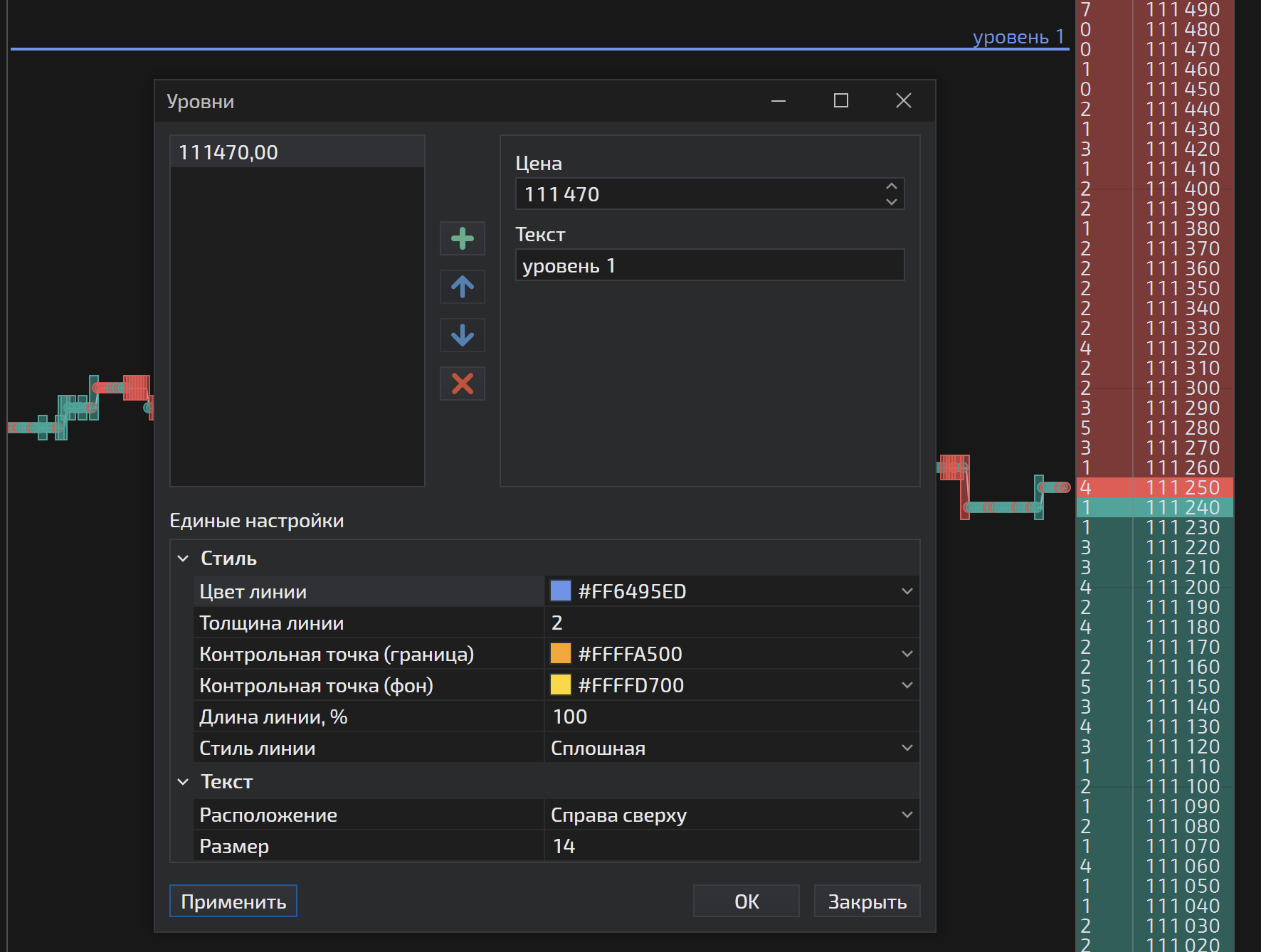Move level down with blue arrow
1261x952 pixels.
(x=462, y=335)
